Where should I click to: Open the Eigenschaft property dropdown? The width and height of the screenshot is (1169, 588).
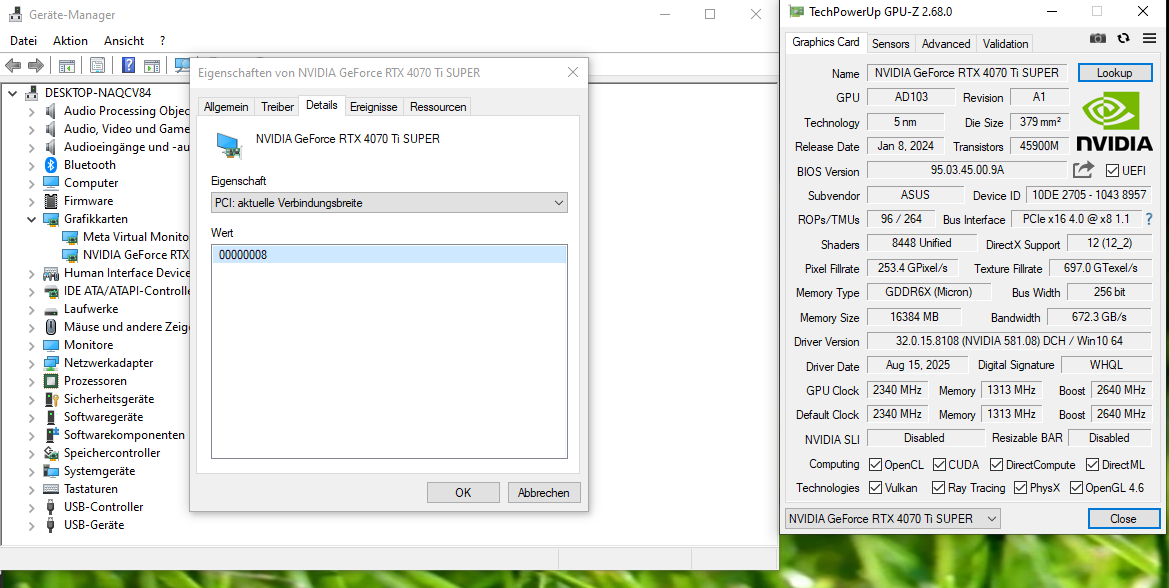click(389, 203)
